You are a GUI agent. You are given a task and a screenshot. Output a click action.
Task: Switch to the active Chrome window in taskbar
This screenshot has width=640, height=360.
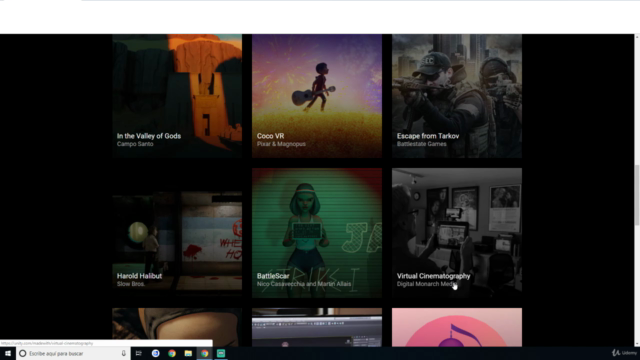pyautogui.click(x=204, y=353)
